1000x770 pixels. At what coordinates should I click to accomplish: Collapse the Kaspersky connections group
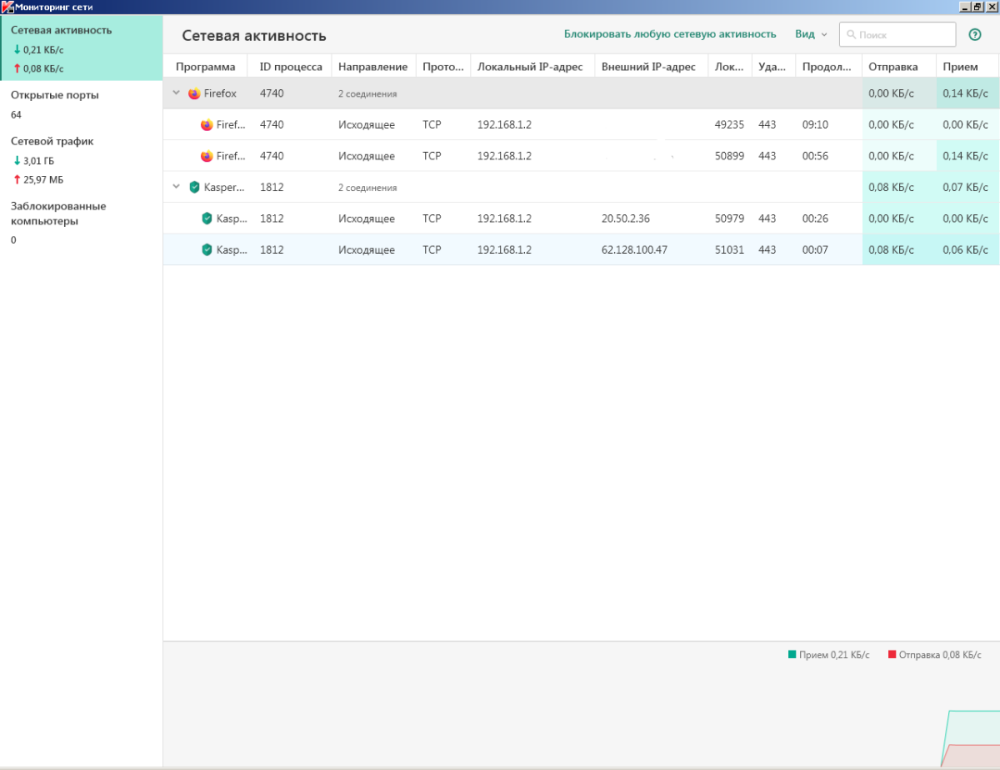tap(177, 187)
